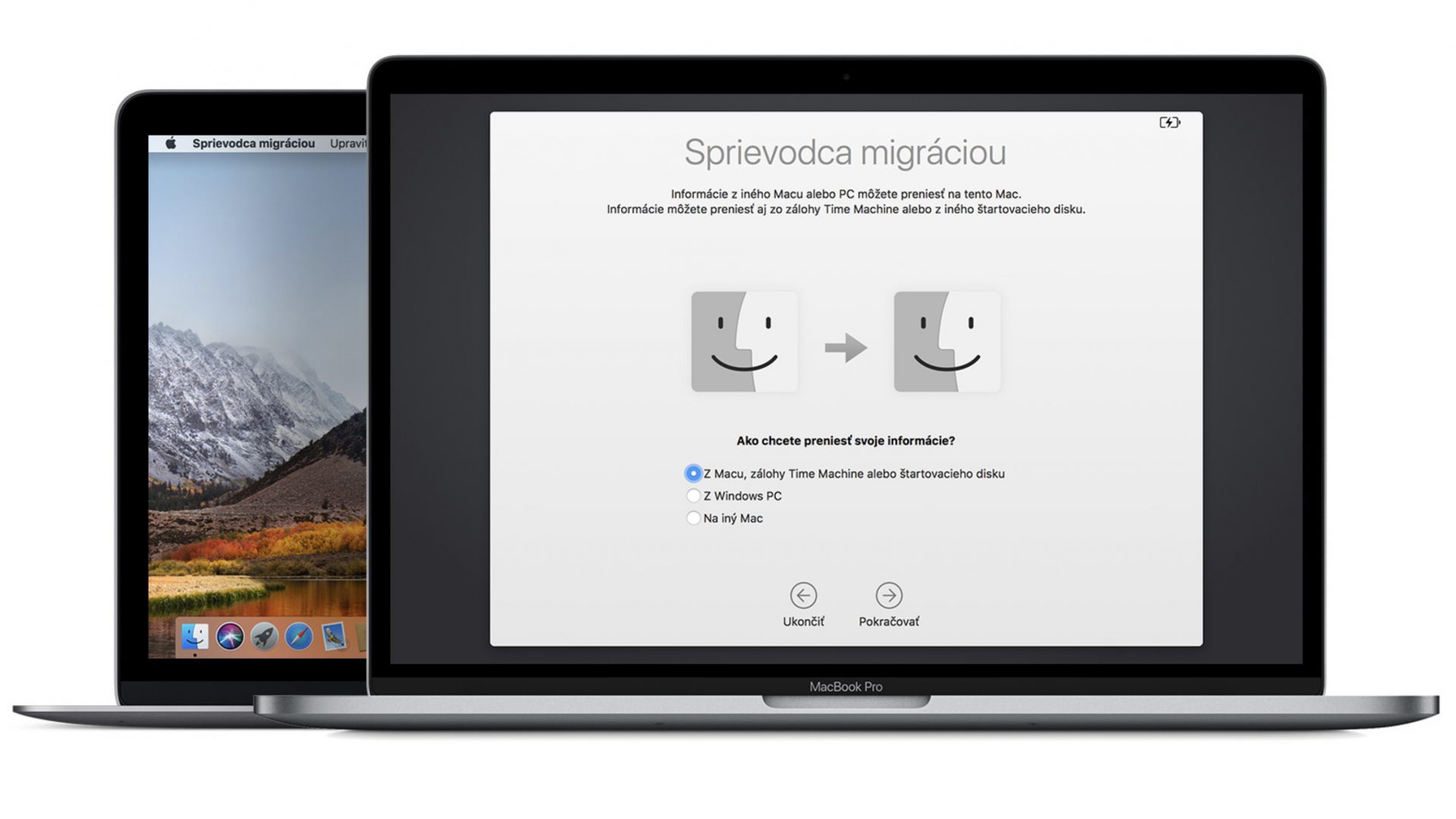This screenshot has height=819, width=1456.
Task: Open the Upraviť menu on the left MacBook
Action: tap(348, 143)
